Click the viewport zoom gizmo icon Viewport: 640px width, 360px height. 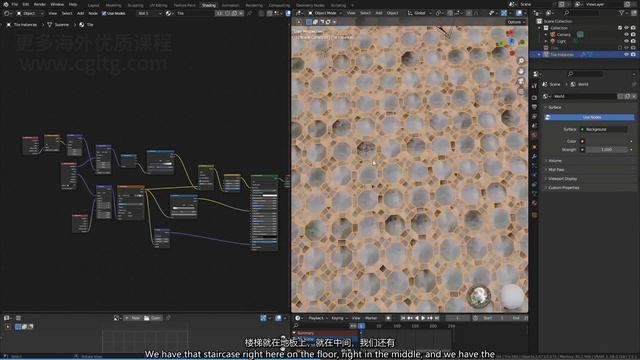tap(521, 61)
